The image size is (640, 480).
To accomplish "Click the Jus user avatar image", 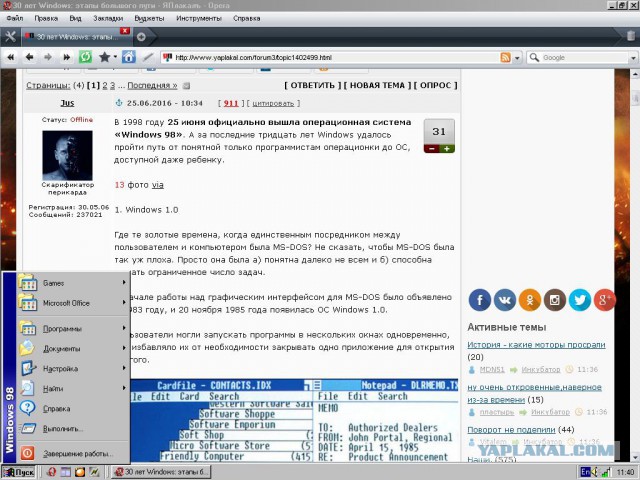I will 67,156.
